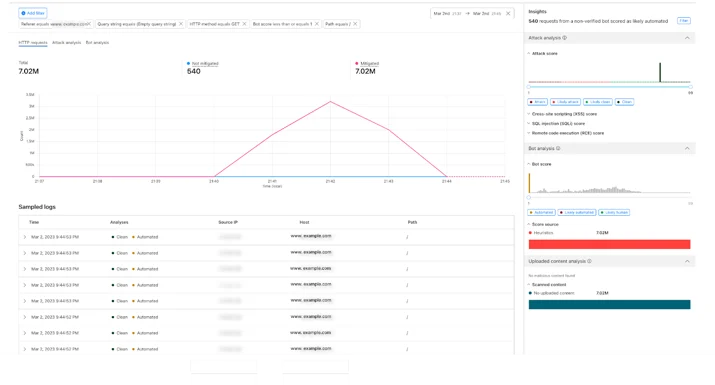Remove the Referer equals filter chip
This screenshot has height=385, width=715.
[x=89, y=24]
